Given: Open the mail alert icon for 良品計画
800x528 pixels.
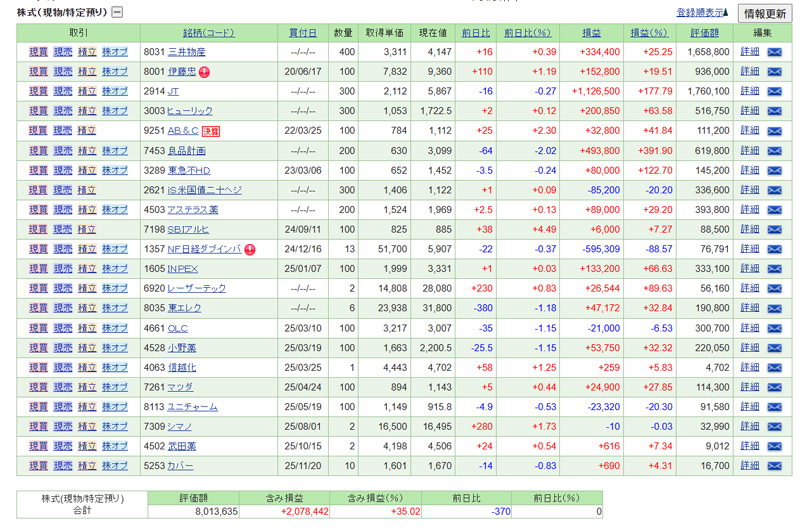Looking at the screenshot, I should pyautogui.click(x=774, y=150).
